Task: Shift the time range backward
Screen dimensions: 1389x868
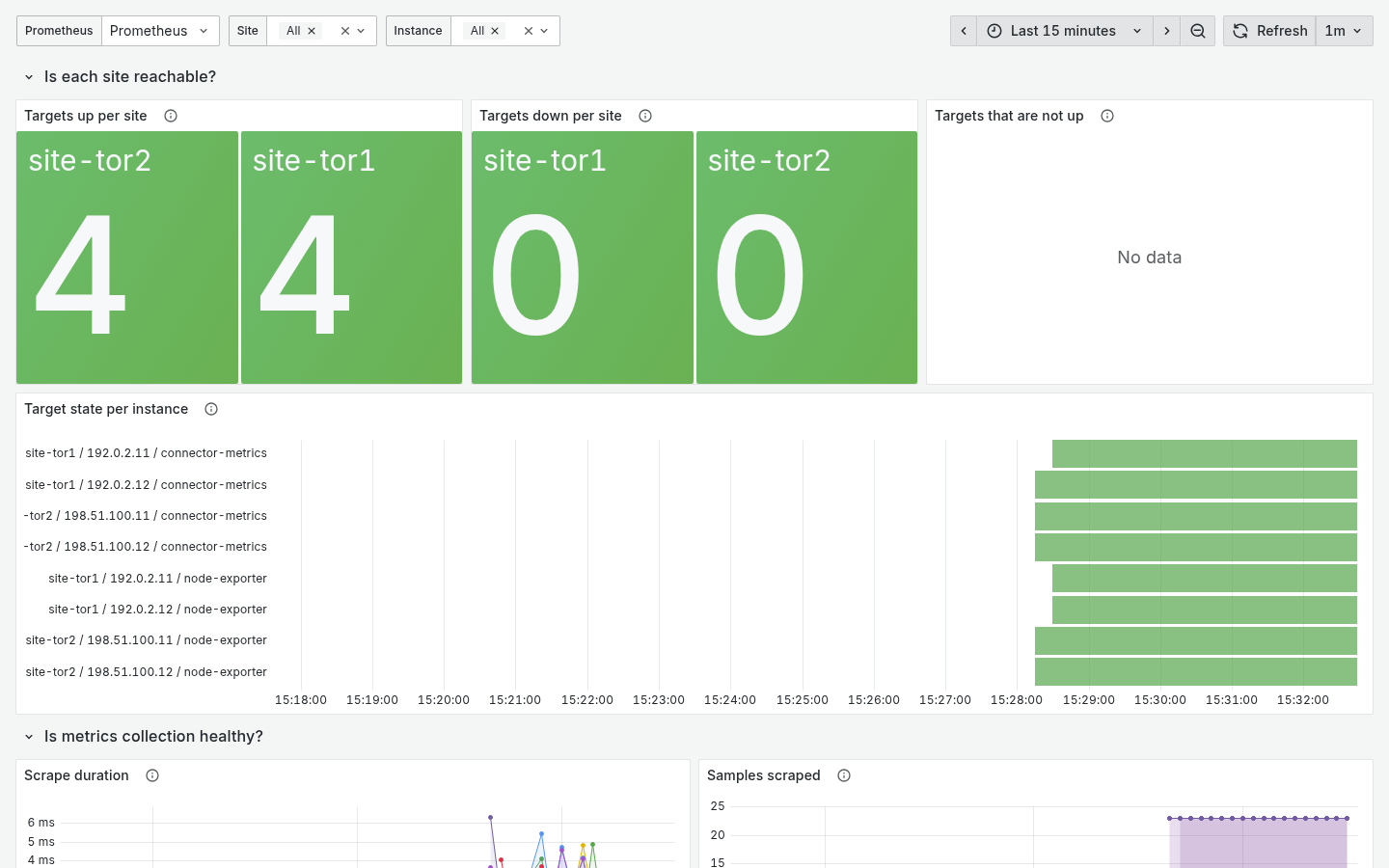Action: point(964,31)
